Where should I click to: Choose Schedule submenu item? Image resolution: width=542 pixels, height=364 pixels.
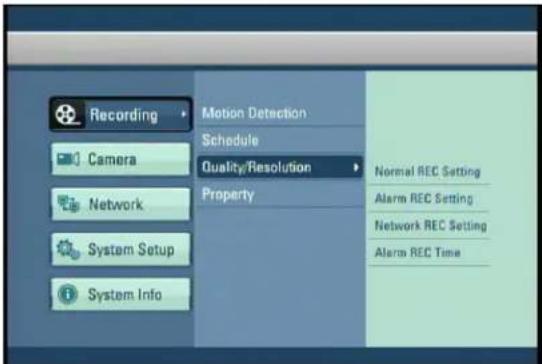230,140
